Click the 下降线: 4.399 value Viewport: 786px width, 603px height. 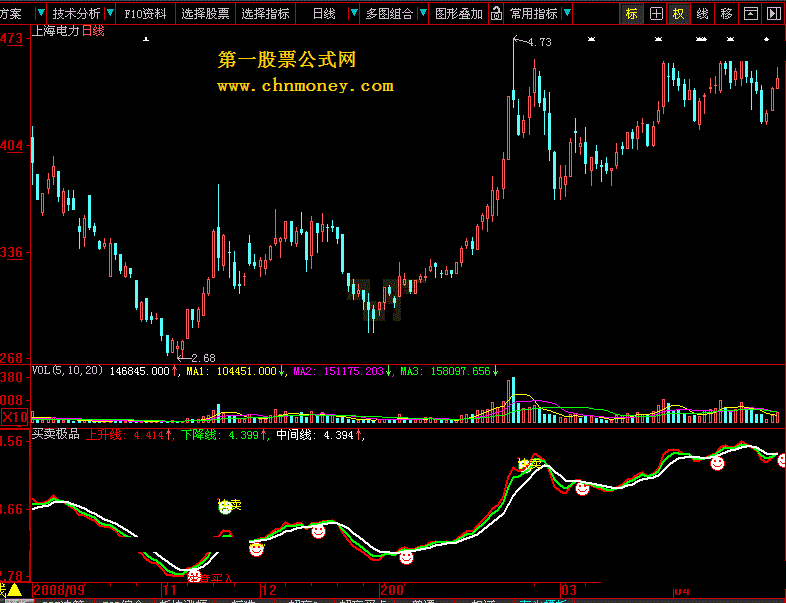220,435
